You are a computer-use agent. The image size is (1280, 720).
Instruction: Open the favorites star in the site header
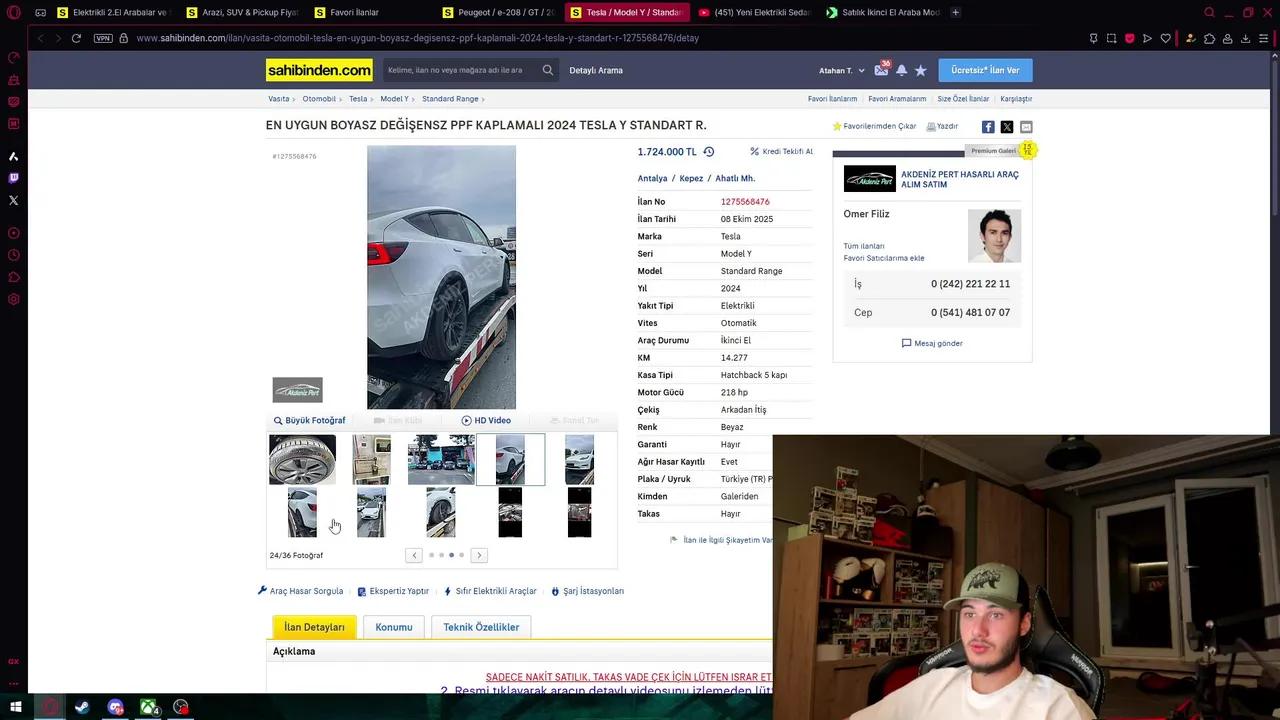coord(920,70)
